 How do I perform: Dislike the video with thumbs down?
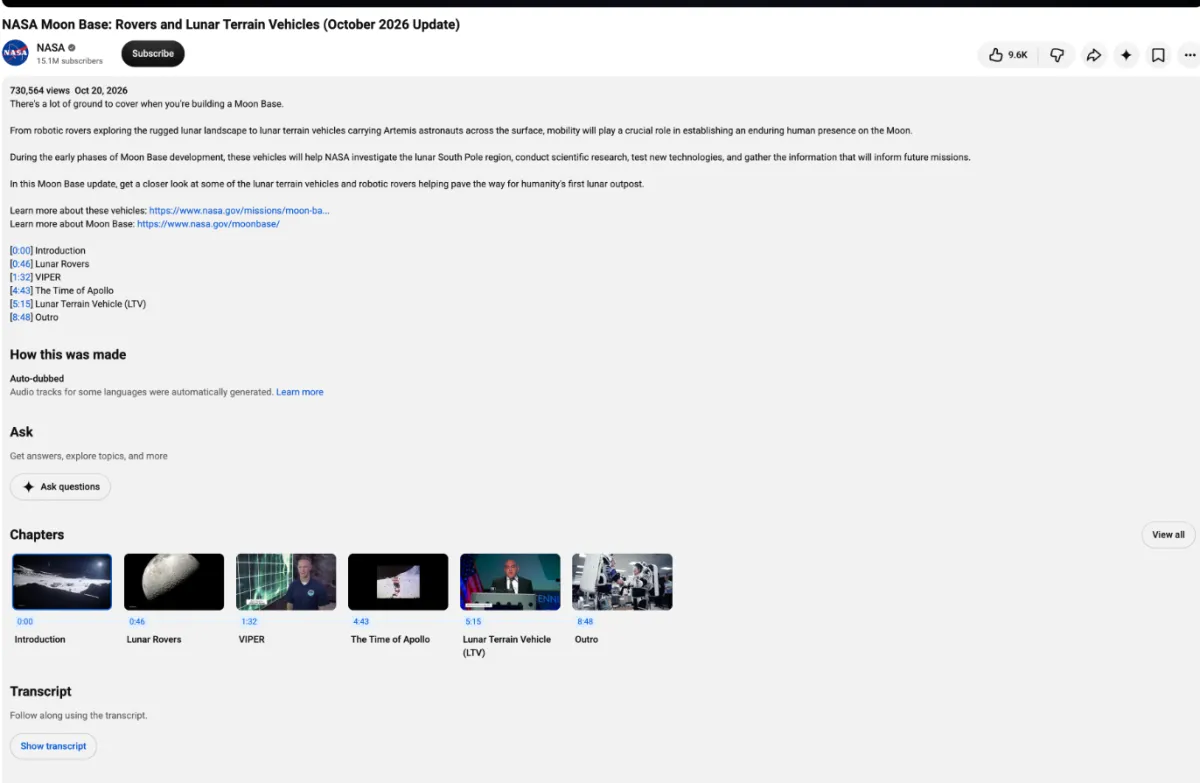tap(1057, 55)
